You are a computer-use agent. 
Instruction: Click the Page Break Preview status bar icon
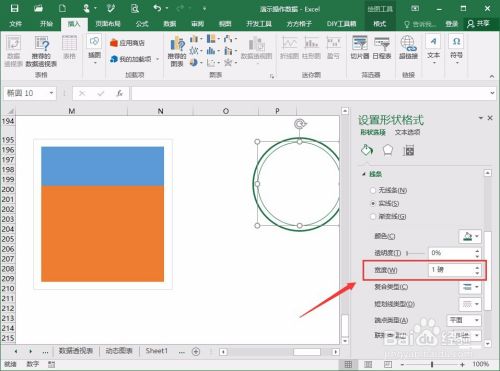[x=388, y=364]
